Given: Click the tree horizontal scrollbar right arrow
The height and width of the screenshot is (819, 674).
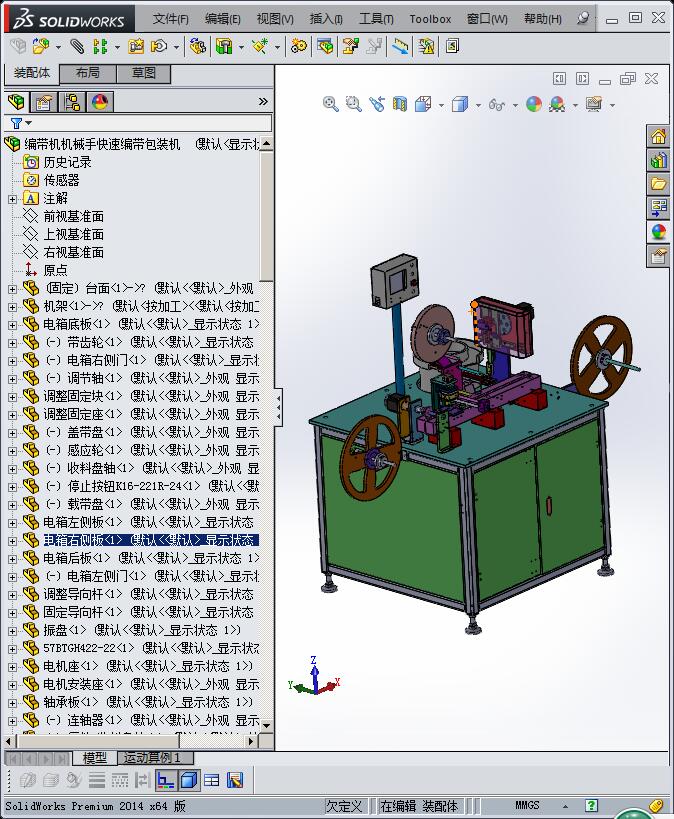Looking at the screenshot, I should pos(251,741).
